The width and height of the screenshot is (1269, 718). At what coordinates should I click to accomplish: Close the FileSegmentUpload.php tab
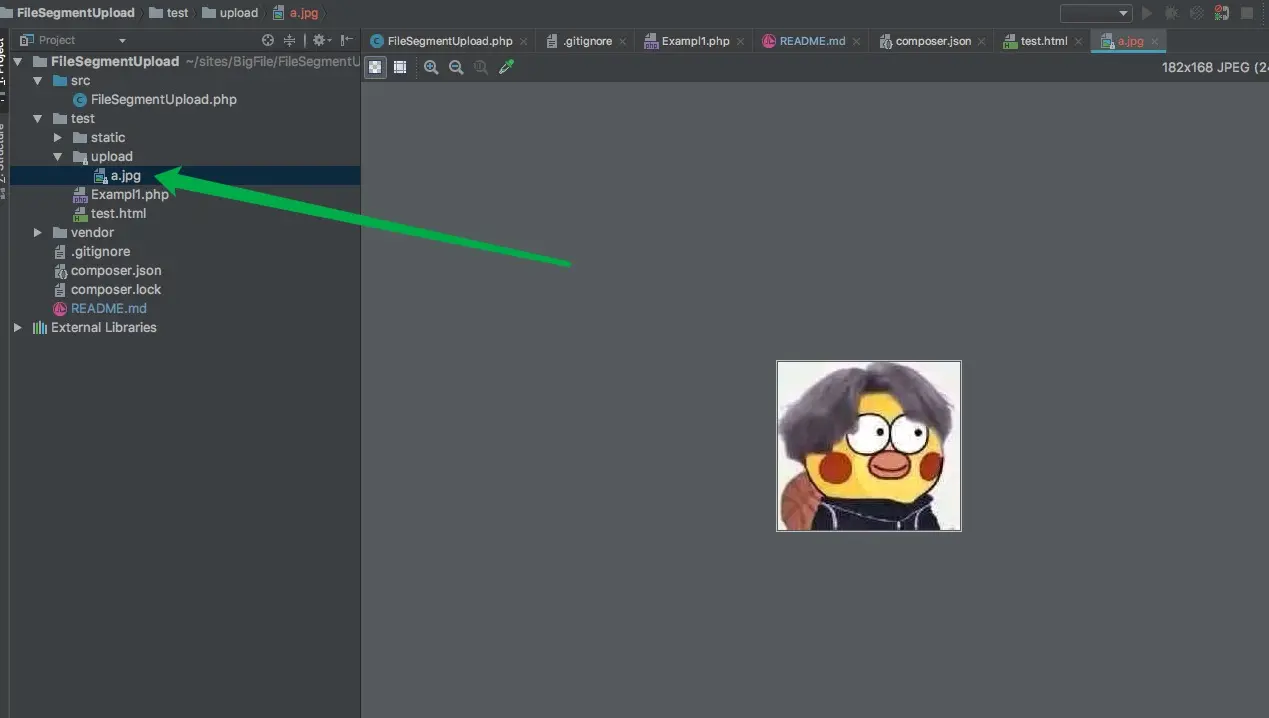tap(524, 42)
